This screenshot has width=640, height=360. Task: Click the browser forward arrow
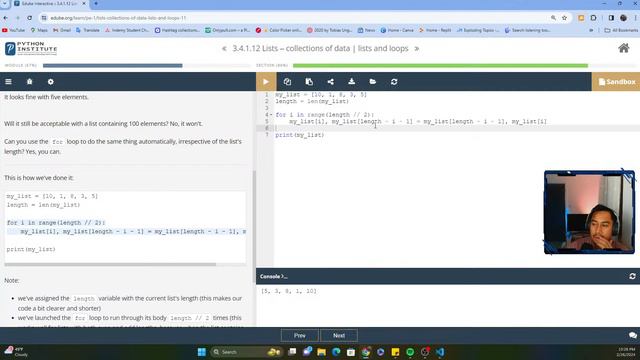(x=18, y=18)
